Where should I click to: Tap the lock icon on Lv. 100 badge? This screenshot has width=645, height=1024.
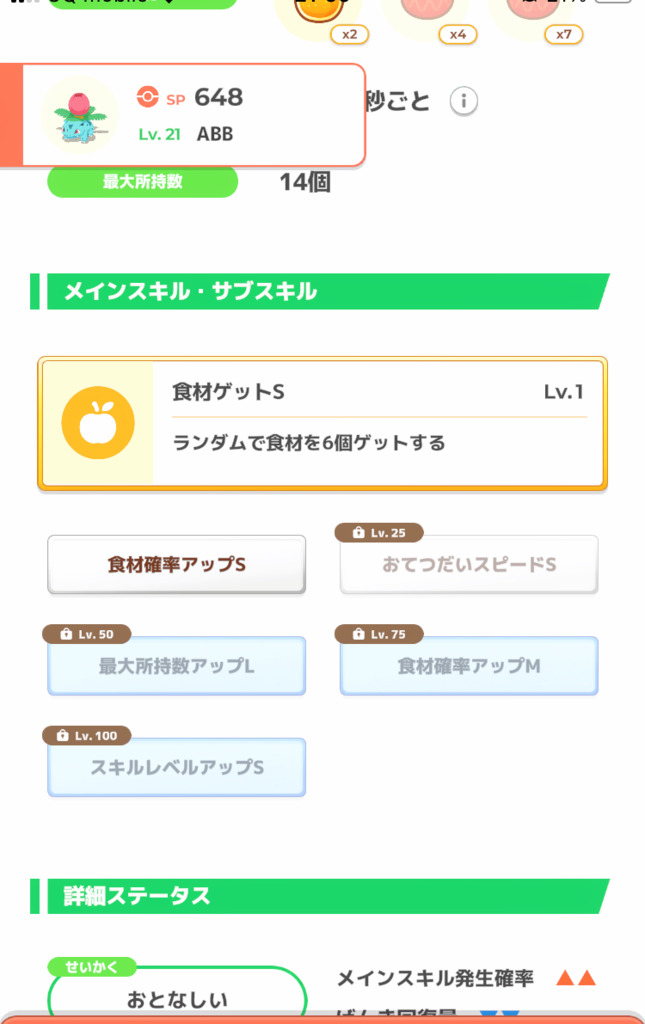click(x=63, y=735)
